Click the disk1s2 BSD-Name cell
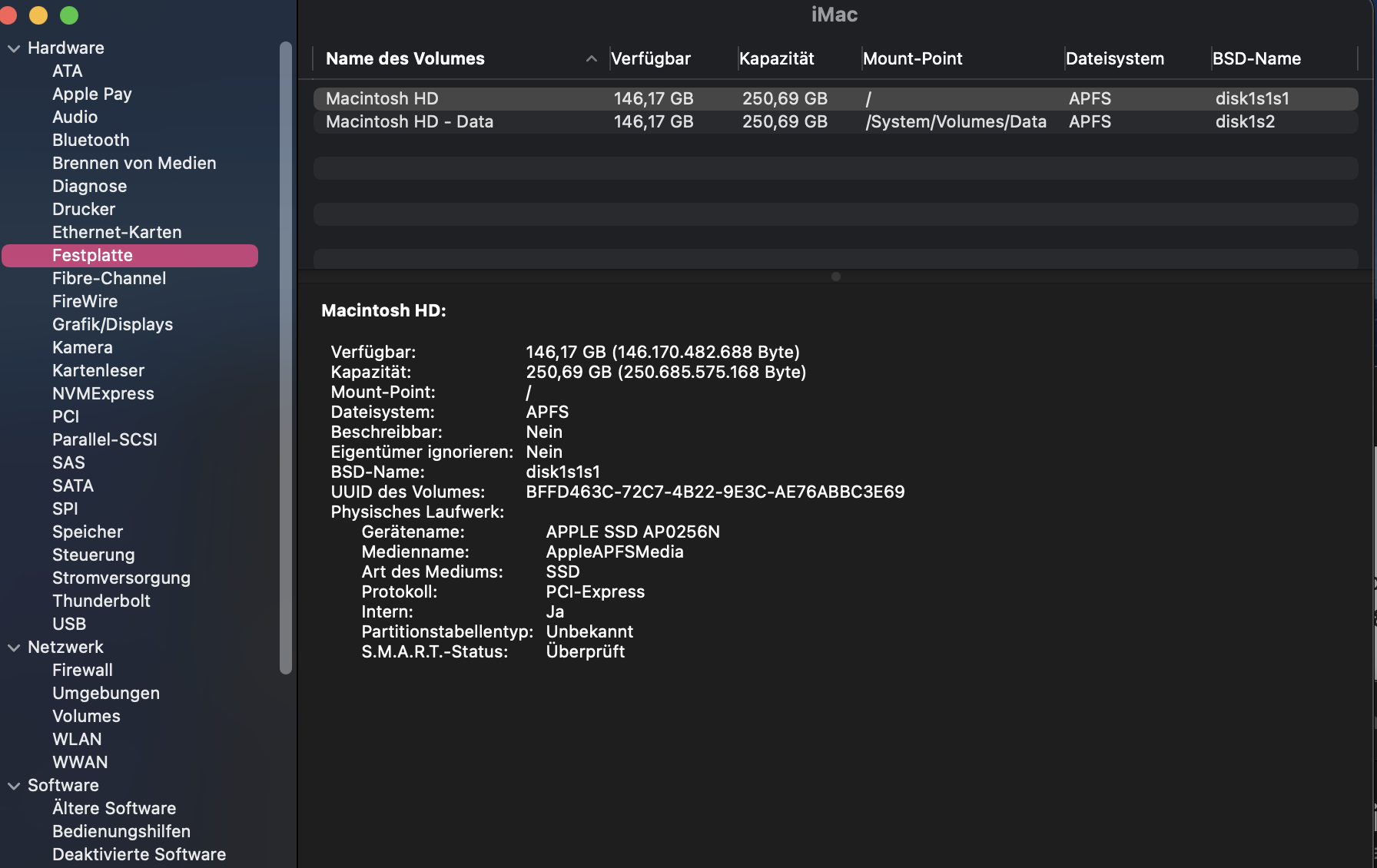Viewport: 1377px width, 868px height. tap(1245, 121)
